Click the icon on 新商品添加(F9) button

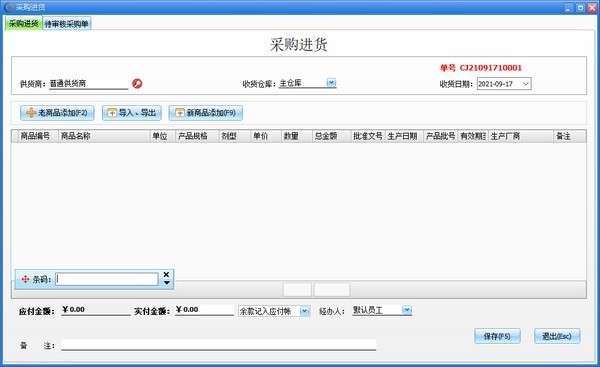click(x=179, y=113)
